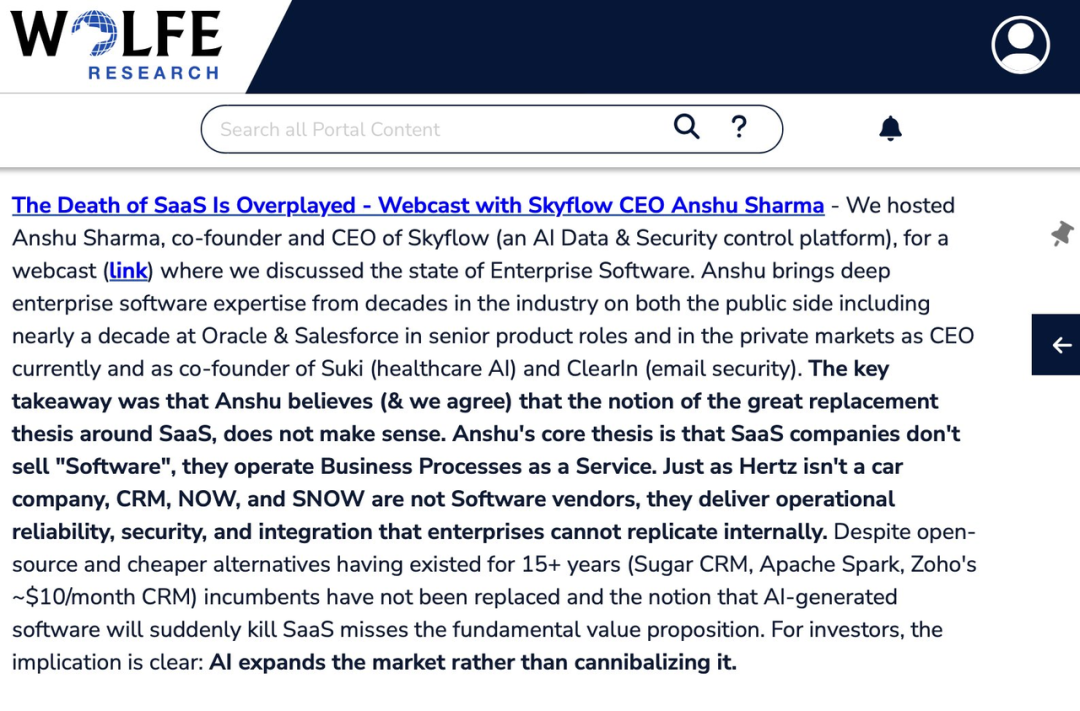Screen dimensions: 1080x711
Task: Go home via the Wolfe Research logo
Action: coord(116,45)
